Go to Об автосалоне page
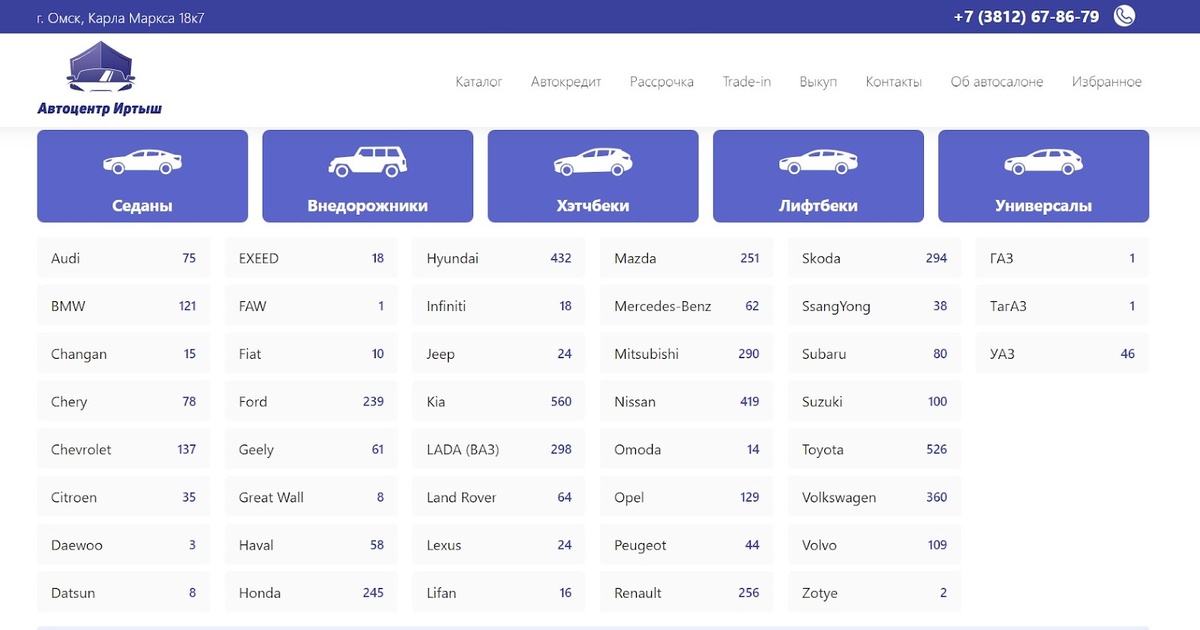 [x=997, y=82]
